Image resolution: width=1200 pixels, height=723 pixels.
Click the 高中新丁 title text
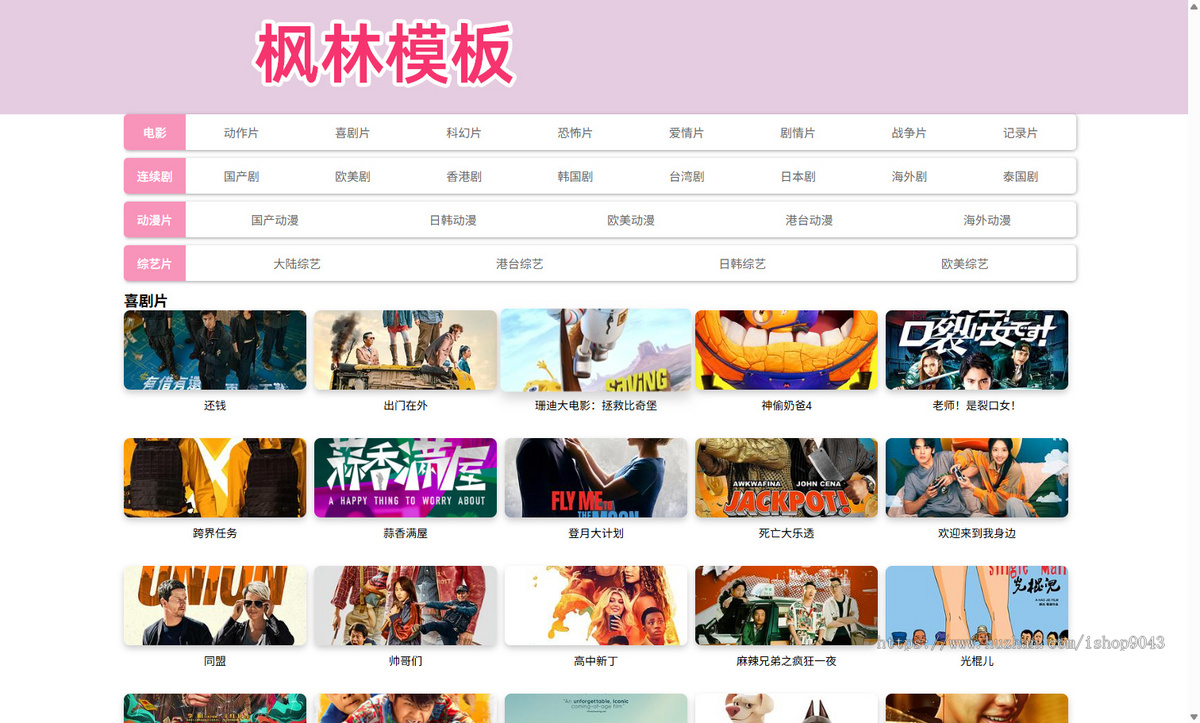coord(596,662)
